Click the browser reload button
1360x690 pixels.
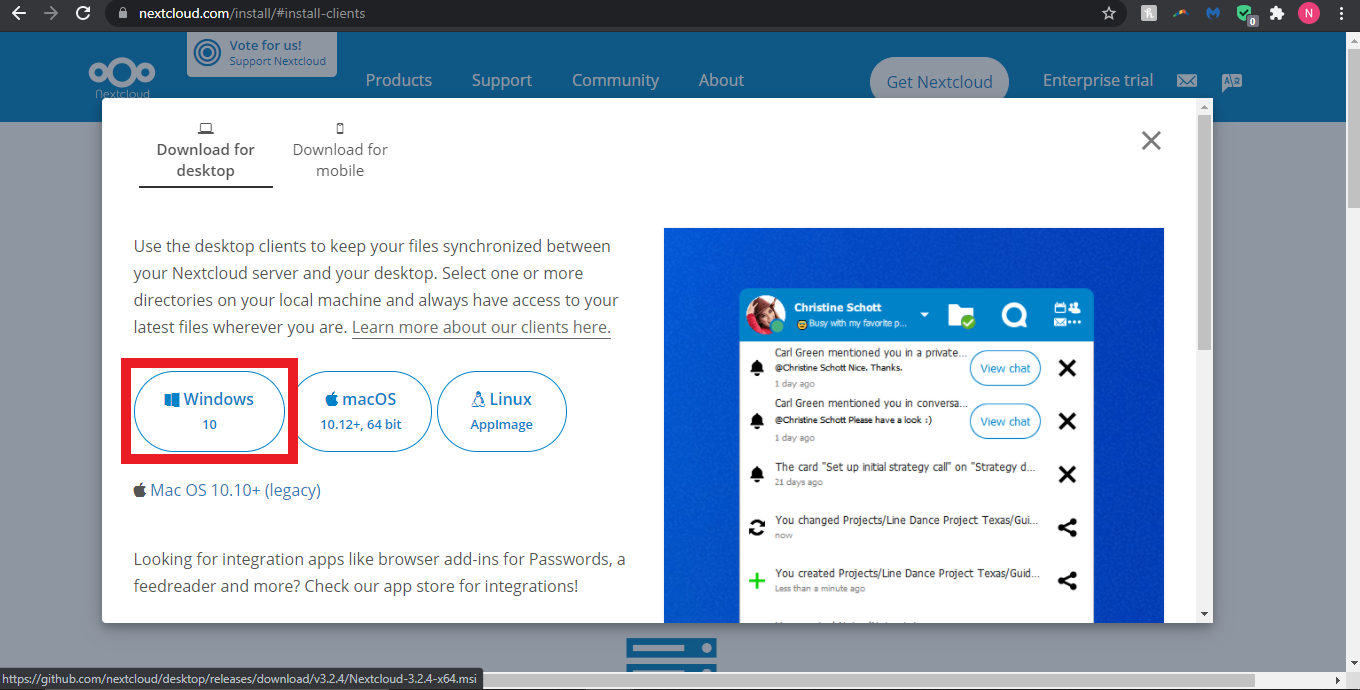coord(83,14)
